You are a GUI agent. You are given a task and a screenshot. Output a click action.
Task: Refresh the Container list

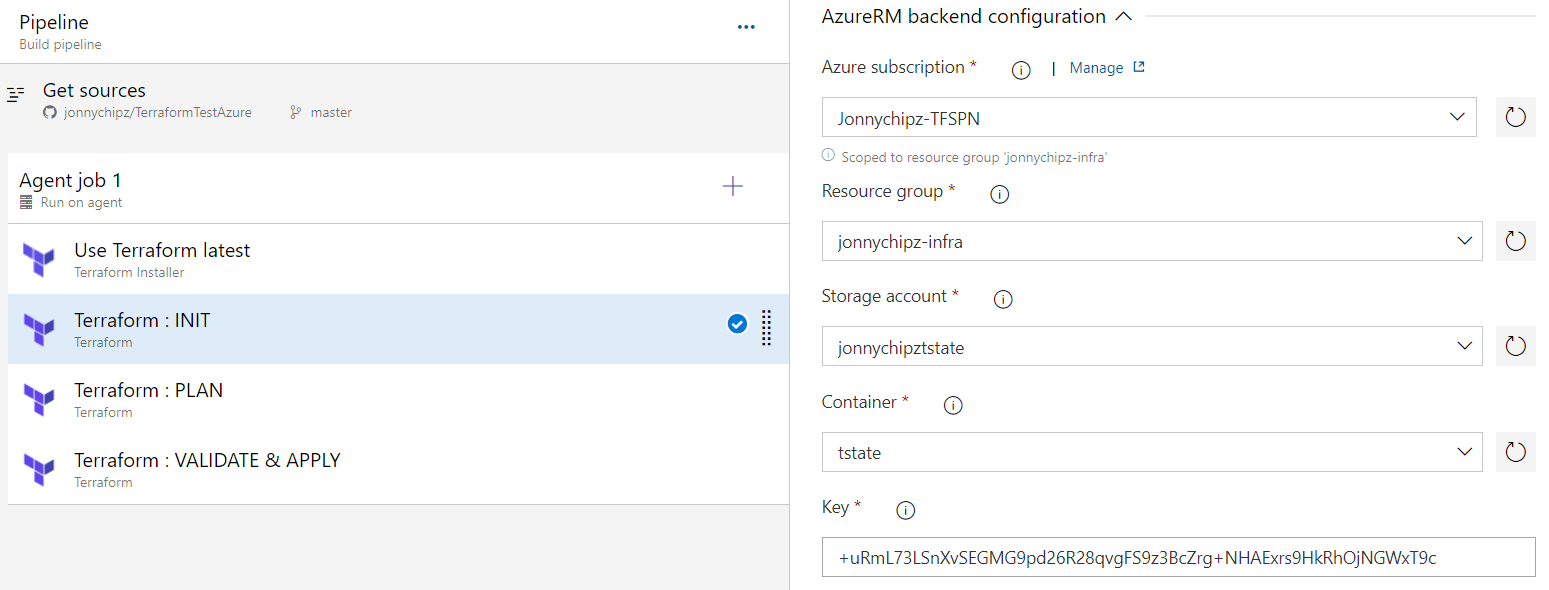(x=1515, y=452)
